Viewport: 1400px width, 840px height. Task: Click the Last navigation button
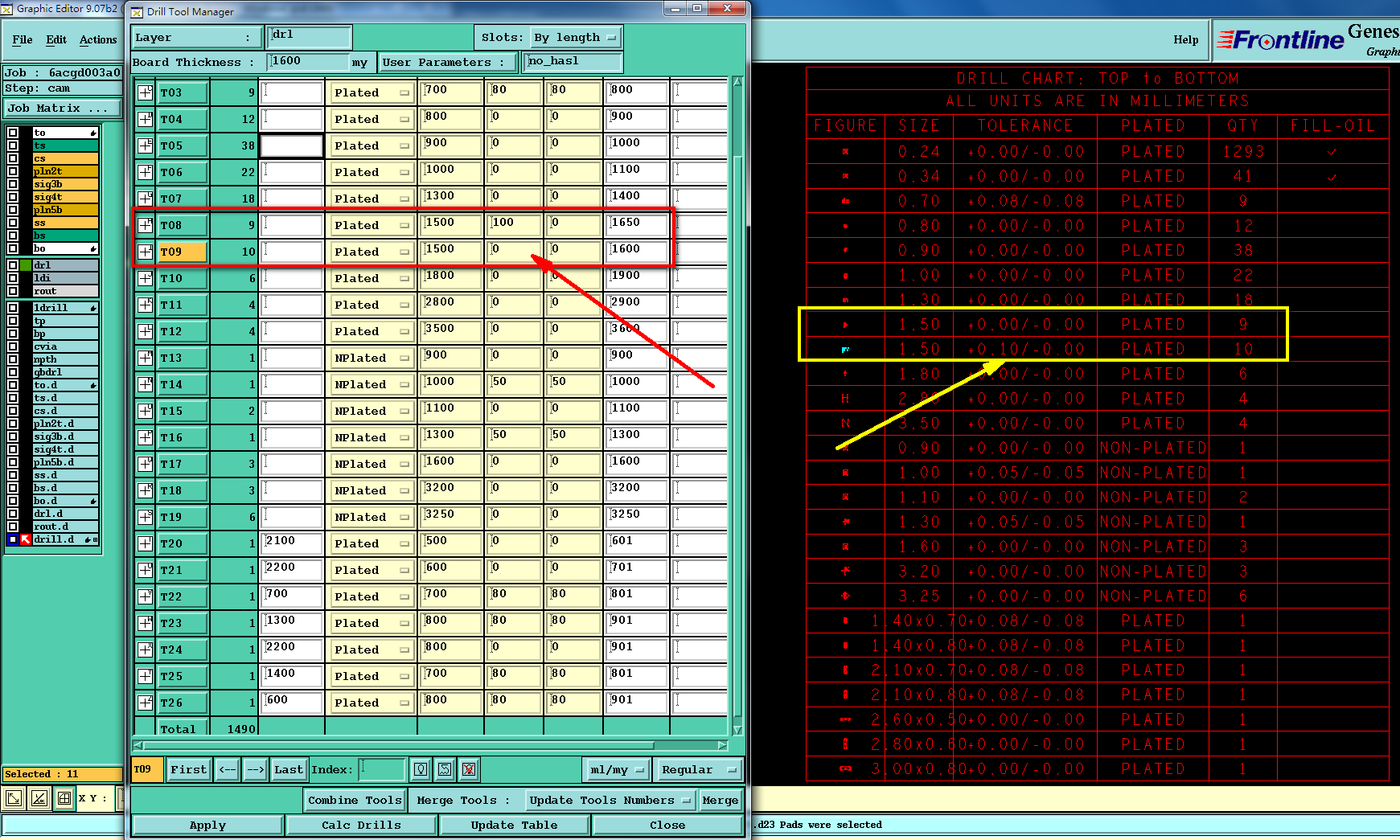pyautogui.click(x=288, y=770)
